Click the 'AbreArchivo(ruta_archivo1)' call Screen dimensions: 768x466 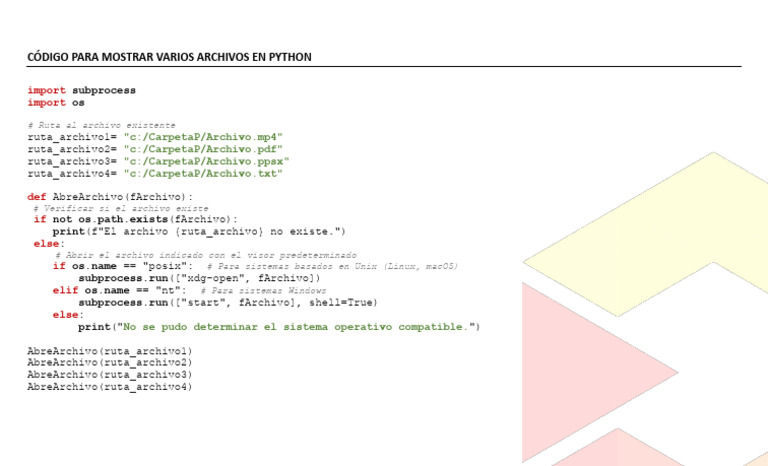click(x=110, y=351)
